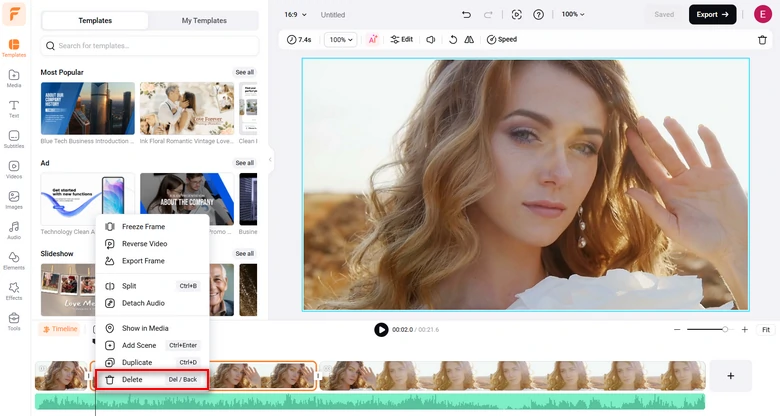
Task: Undo the last action
Action: click(466, 14)
